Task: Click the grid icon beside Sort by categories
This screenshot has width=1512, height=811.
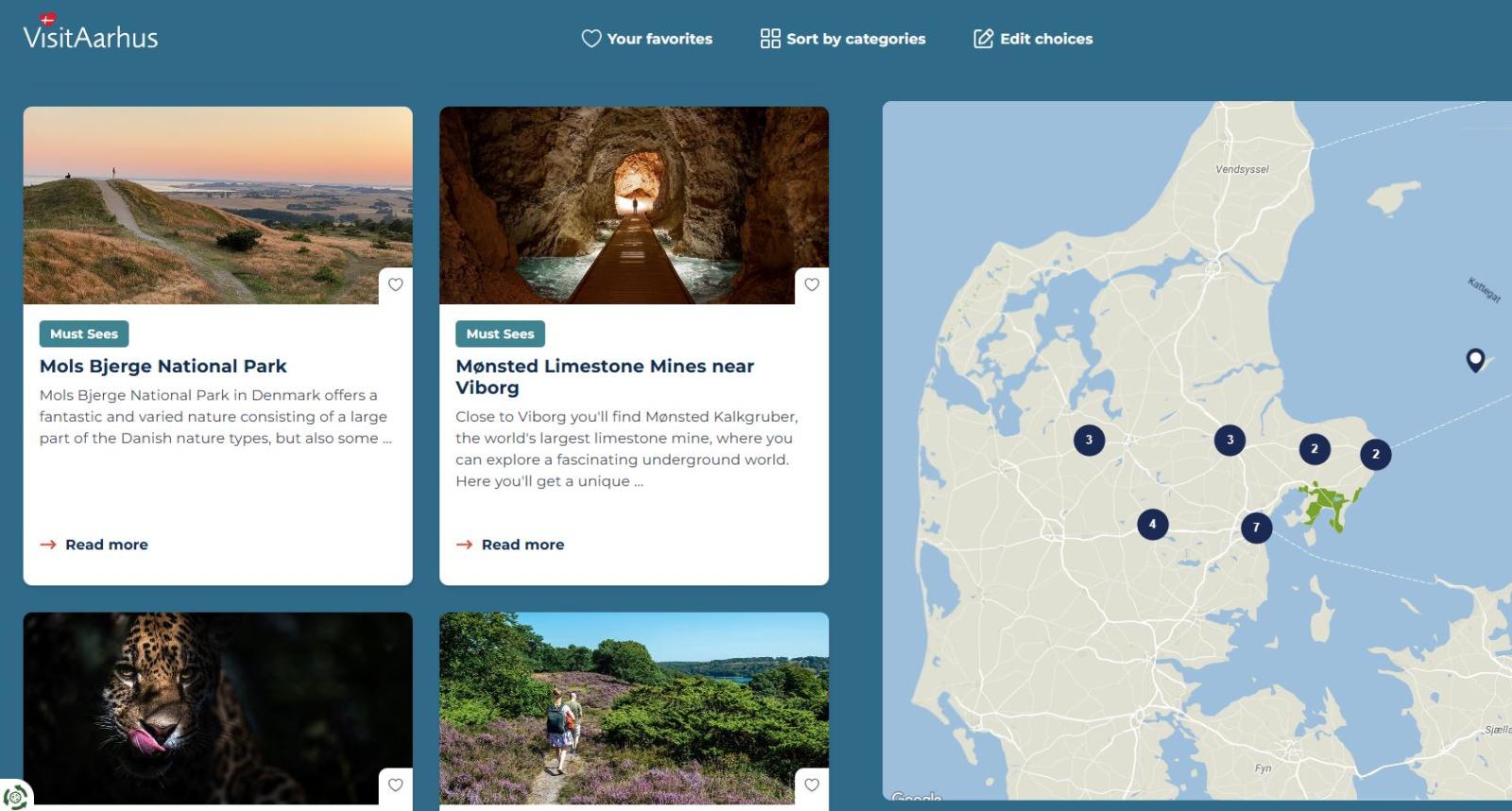Action: (770, 39)
